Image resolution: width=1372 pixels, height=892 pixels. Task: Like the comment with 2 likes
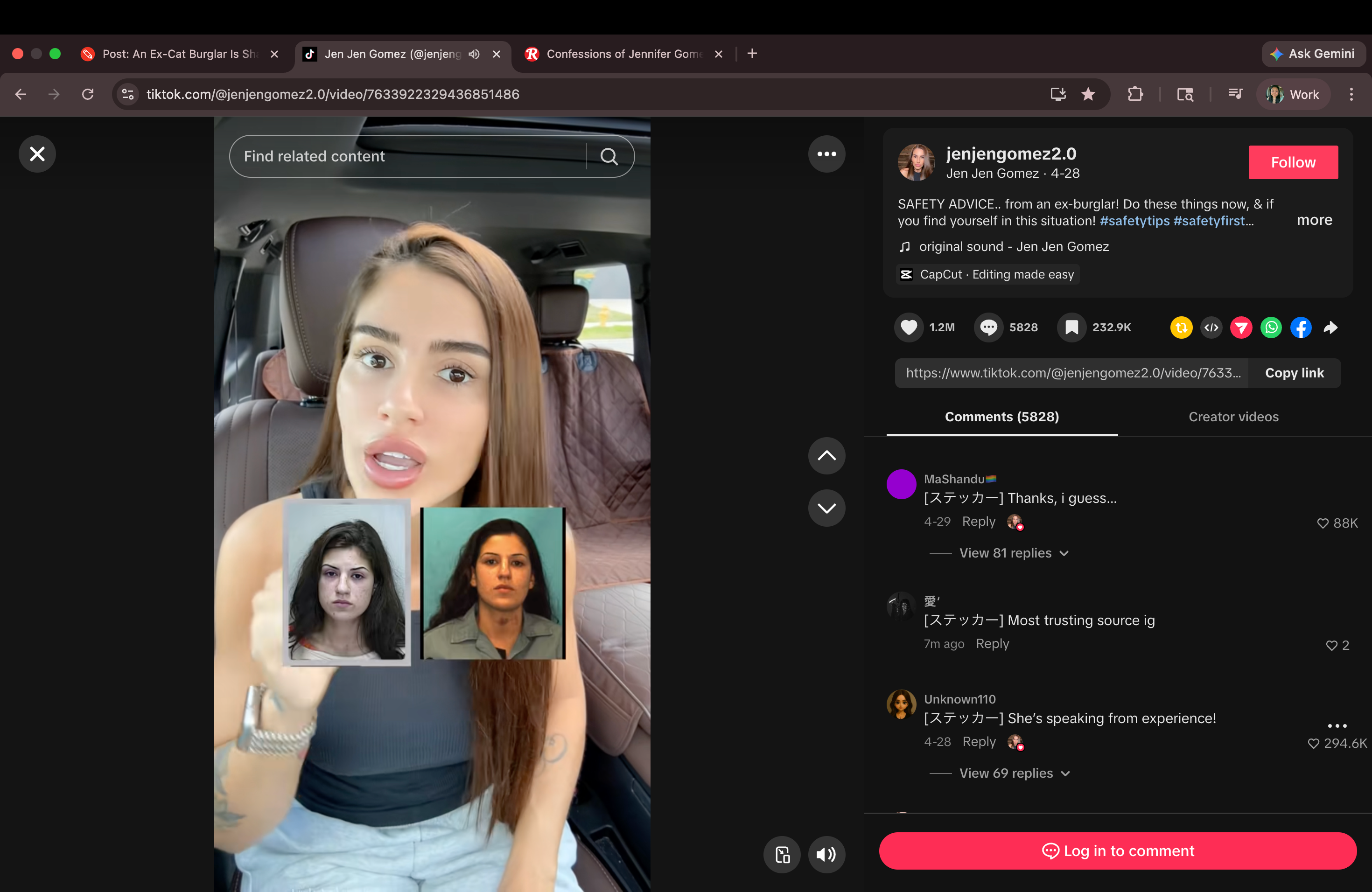tap(1331, 645)
